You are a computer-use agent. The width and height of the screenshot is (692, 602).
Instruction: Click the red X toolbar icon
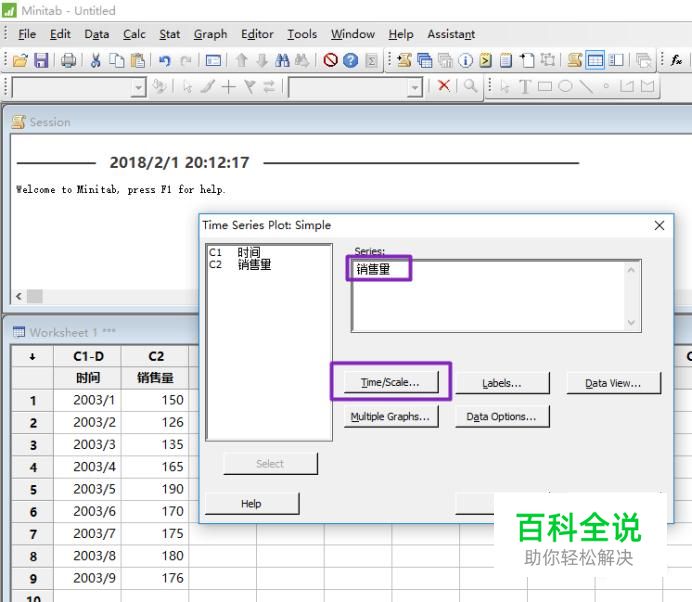(444, 86)
